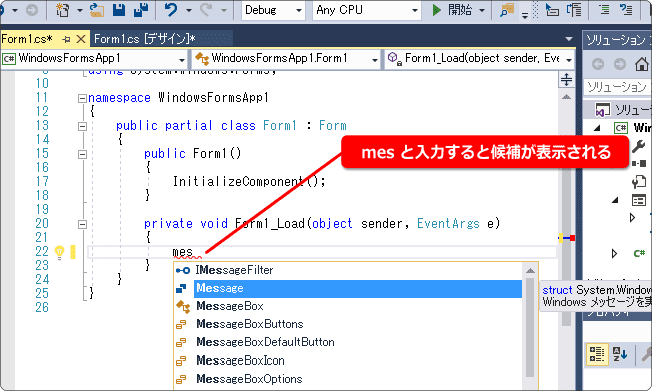652x391 pixels.
Task: Click the Save All toolbar icon
Action: tap(141, 10)
